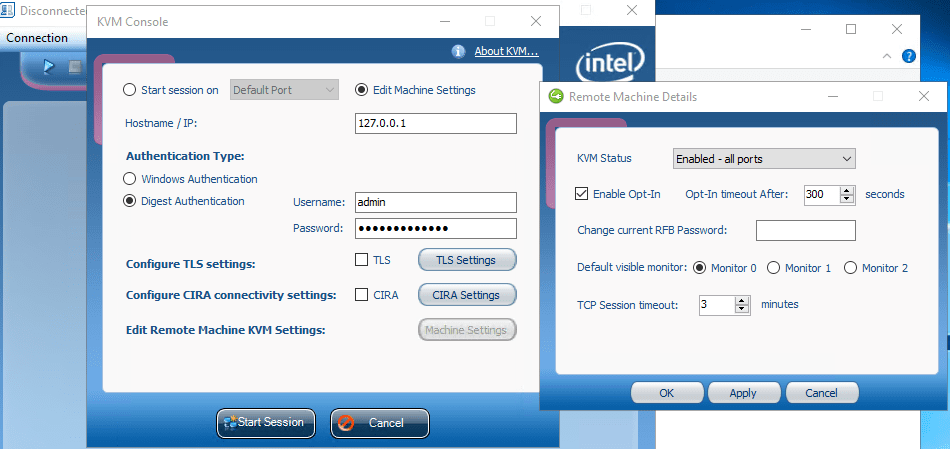Click the blue help question mark icon

(x=909, y=56)
